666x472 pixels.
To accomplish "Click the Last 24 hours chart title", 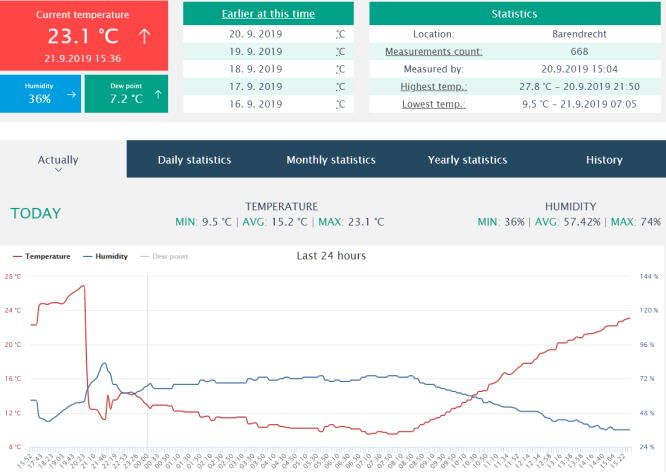I will coord(331,256).
